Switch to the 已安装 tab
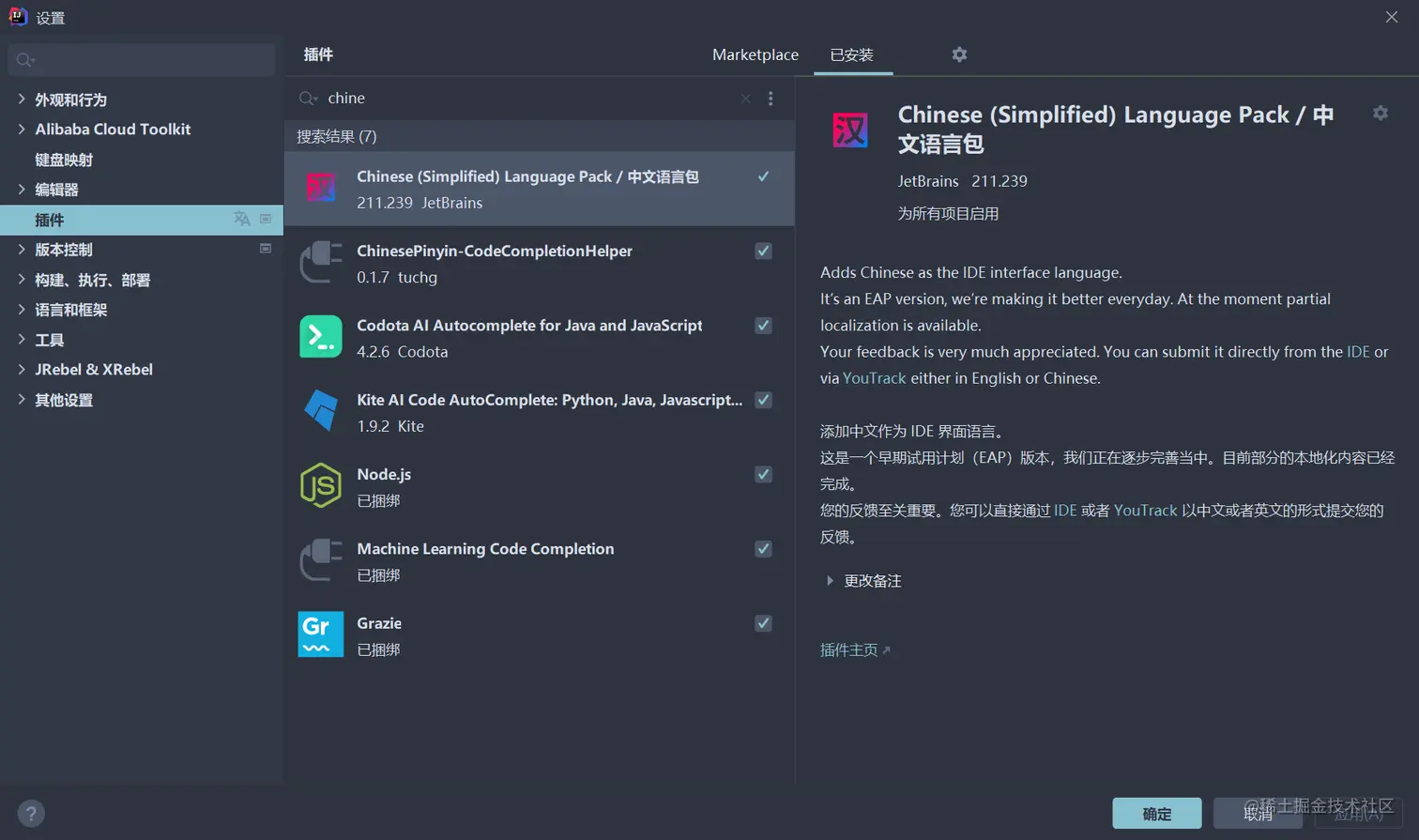1419x840 pixels. 852,54
